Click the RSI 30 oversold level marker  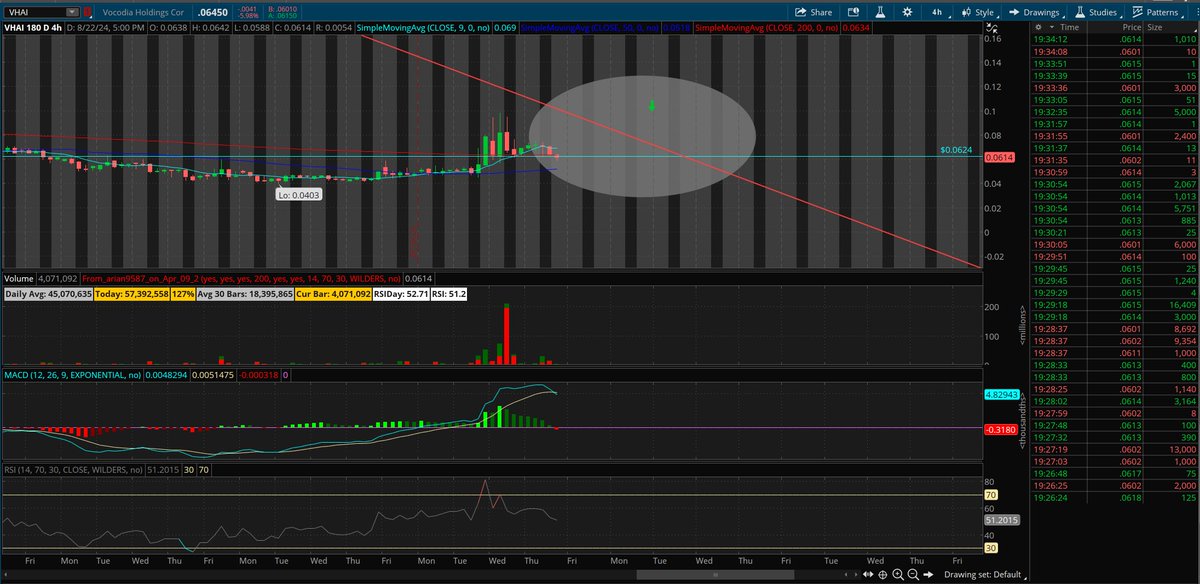tap(993, 549)
